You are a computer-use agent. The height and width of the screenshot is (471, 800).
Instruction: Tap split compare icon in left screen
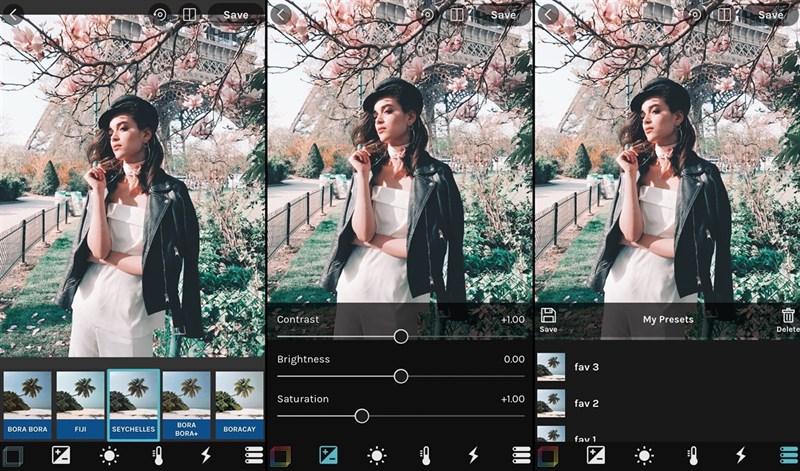pos(189,15)
